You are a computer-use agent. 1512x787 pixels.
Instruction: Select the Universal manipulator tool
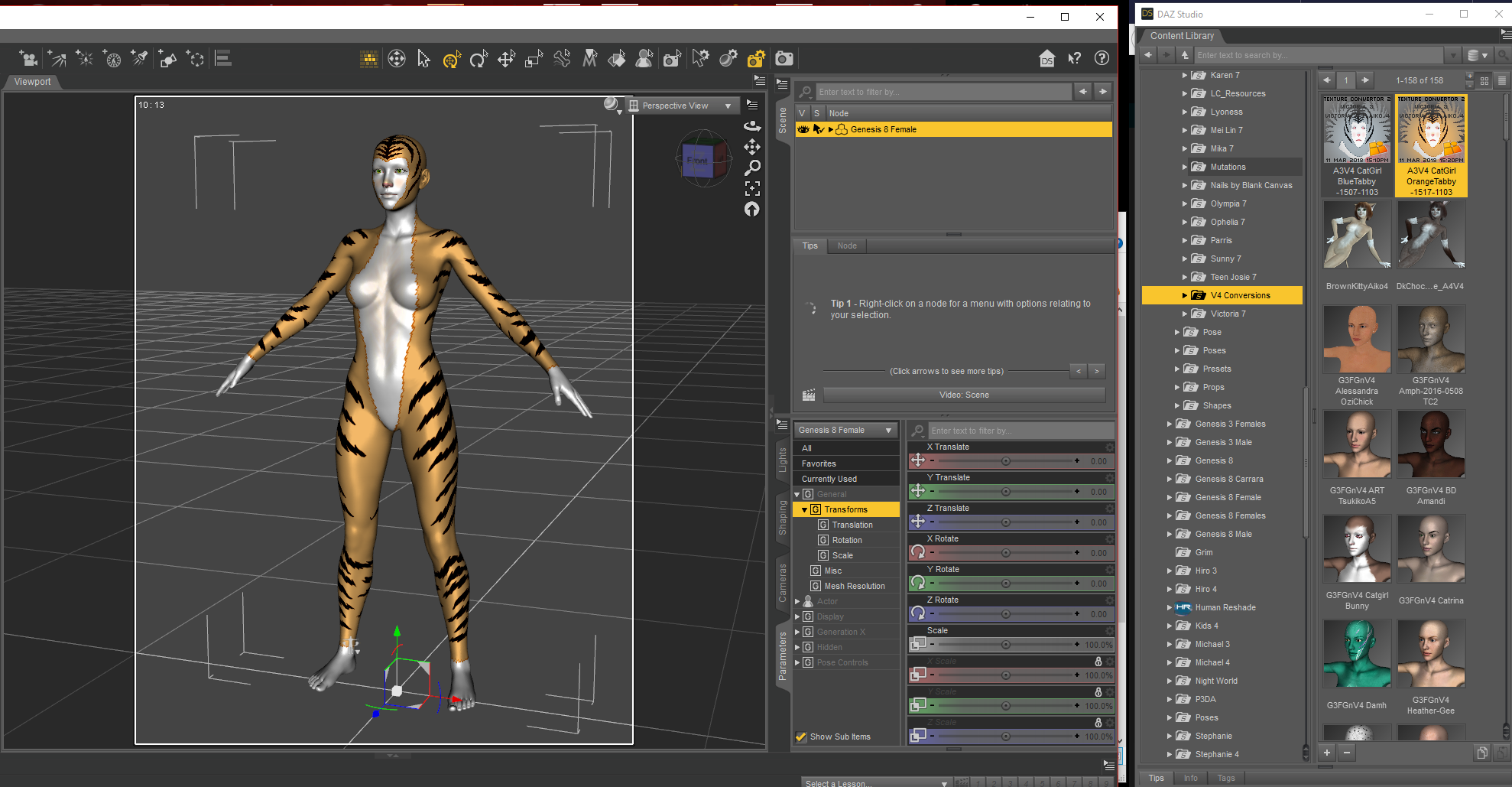coord(452,59)
